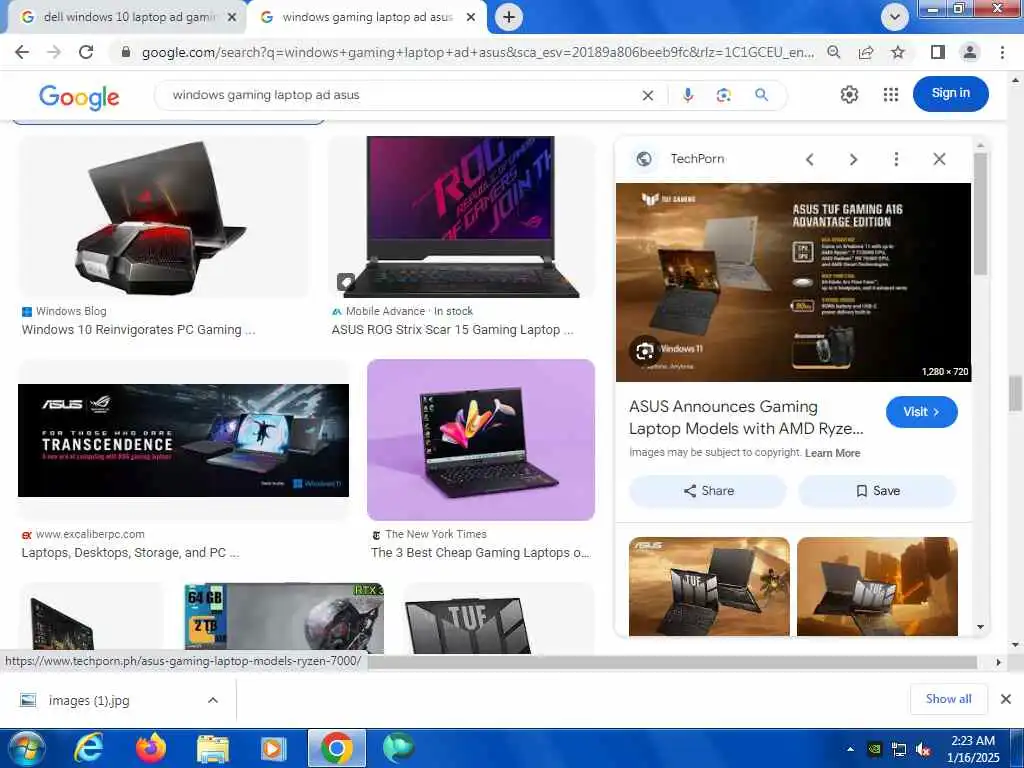The image size is (1024, 768).
Task: Share this page using the address bar icon
Action: (866, 52)
